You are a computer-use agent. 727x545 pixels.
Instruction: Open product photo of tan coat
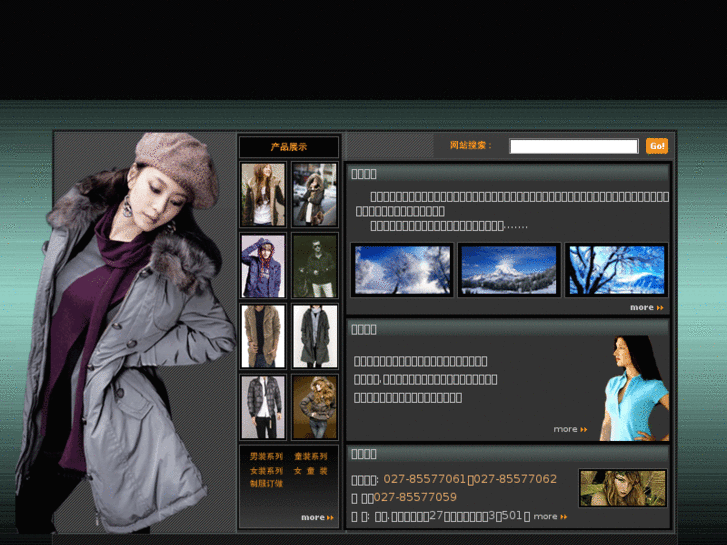(x=263, y=336)
